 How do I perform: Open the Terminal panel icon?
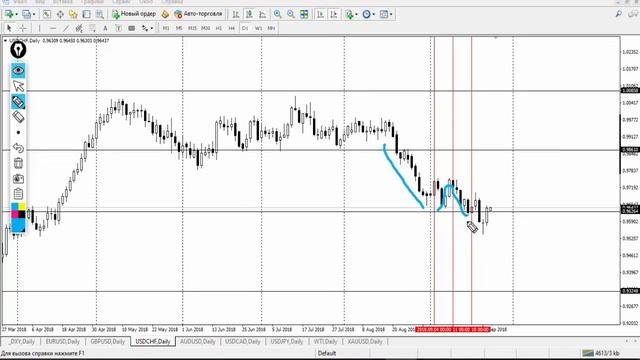point(87,14)
